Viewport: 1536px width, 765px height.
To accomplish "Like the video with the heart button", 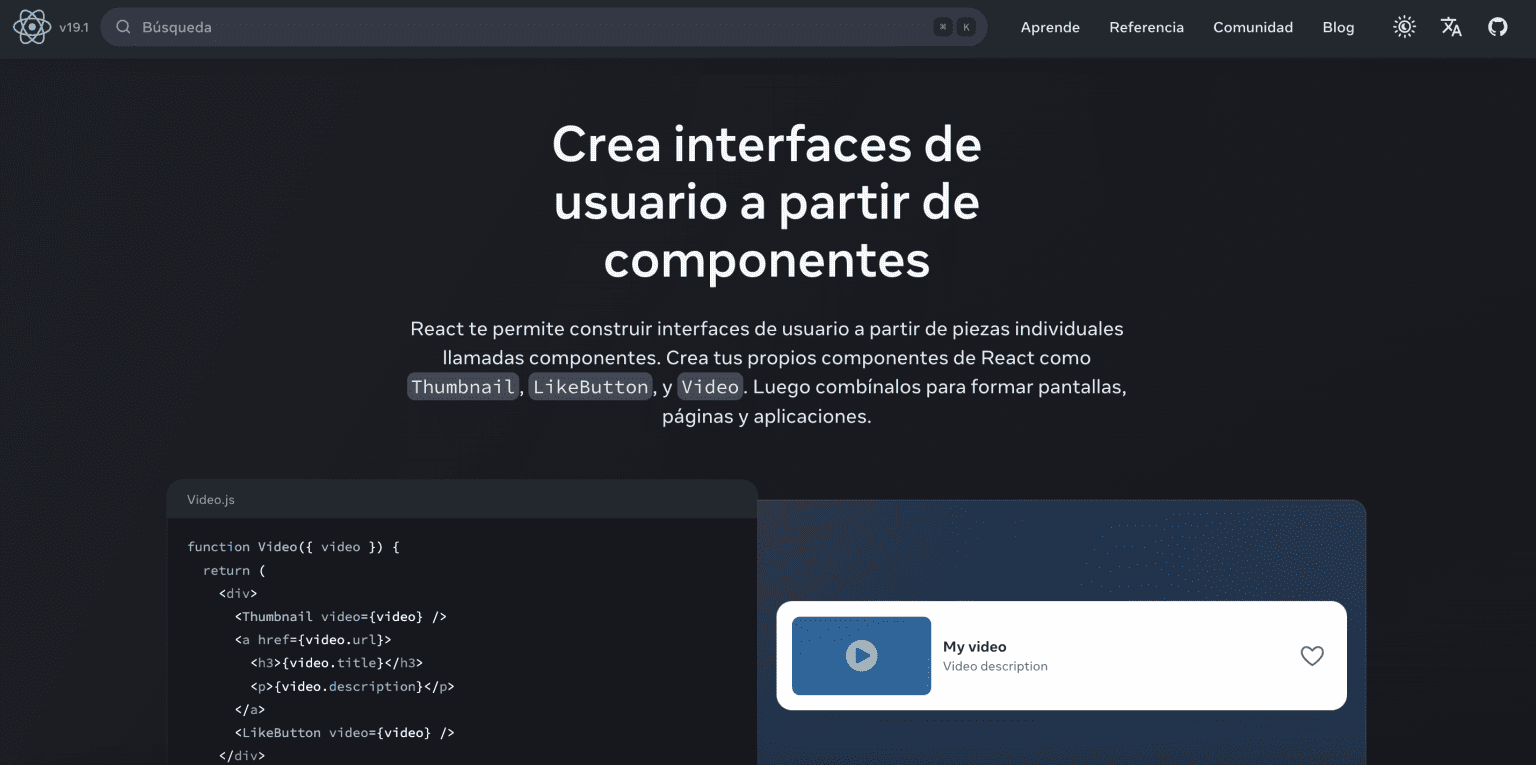I will 1311,656.
